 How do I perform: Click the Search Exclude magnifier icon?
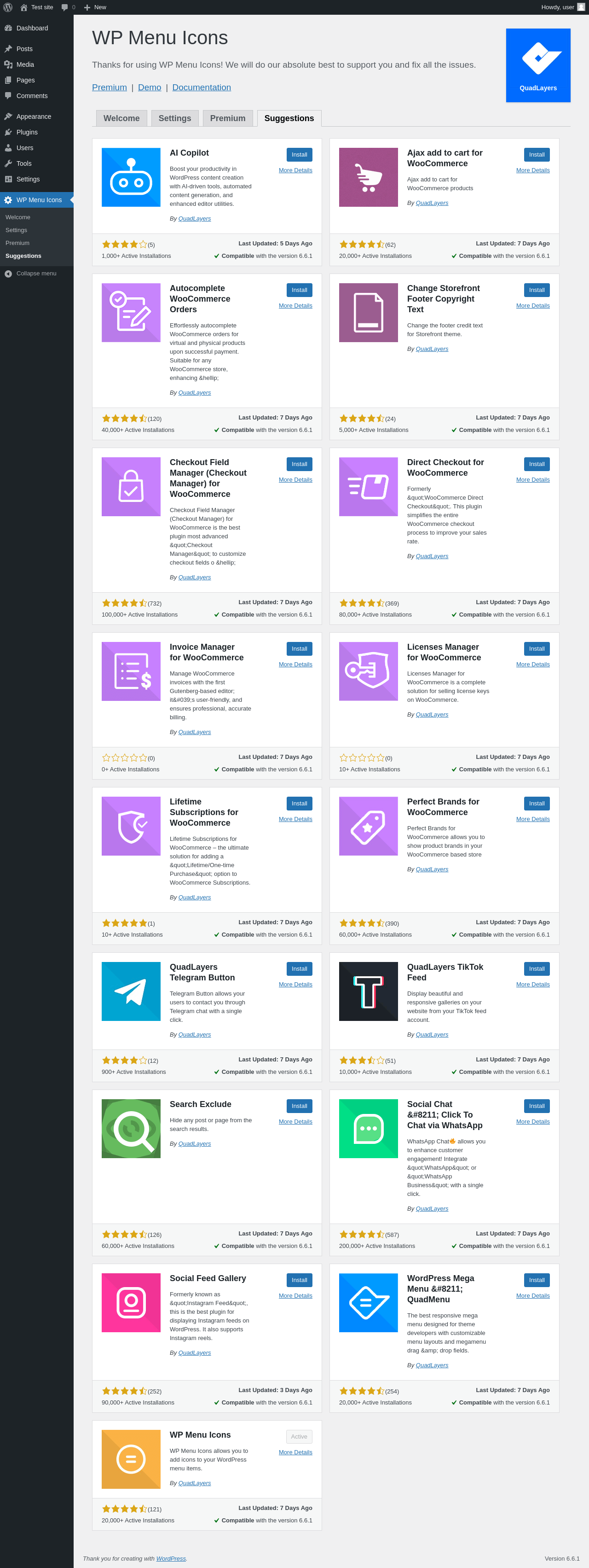[131, 1129]
